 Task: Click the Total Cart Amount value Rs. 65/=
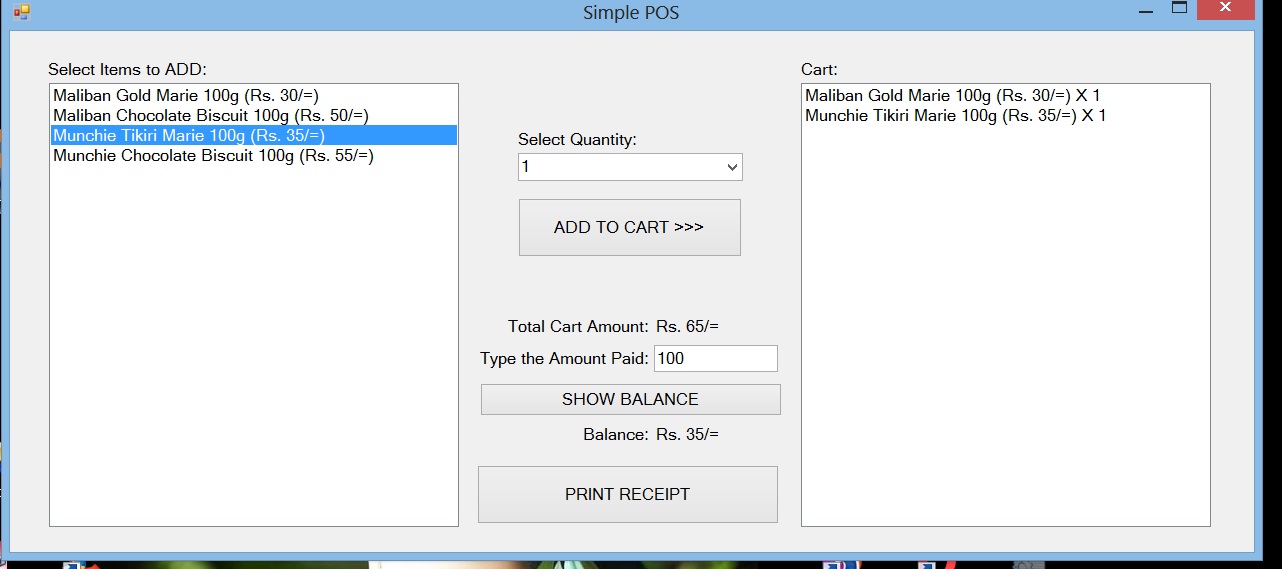(688, 326)
